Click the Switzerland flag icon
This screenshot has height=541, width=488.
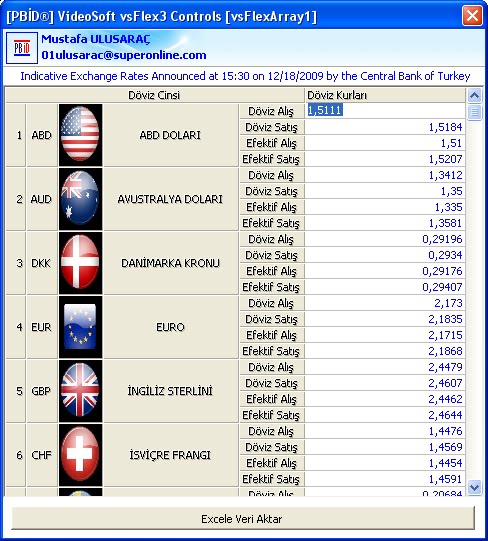(x=80, y=455)
